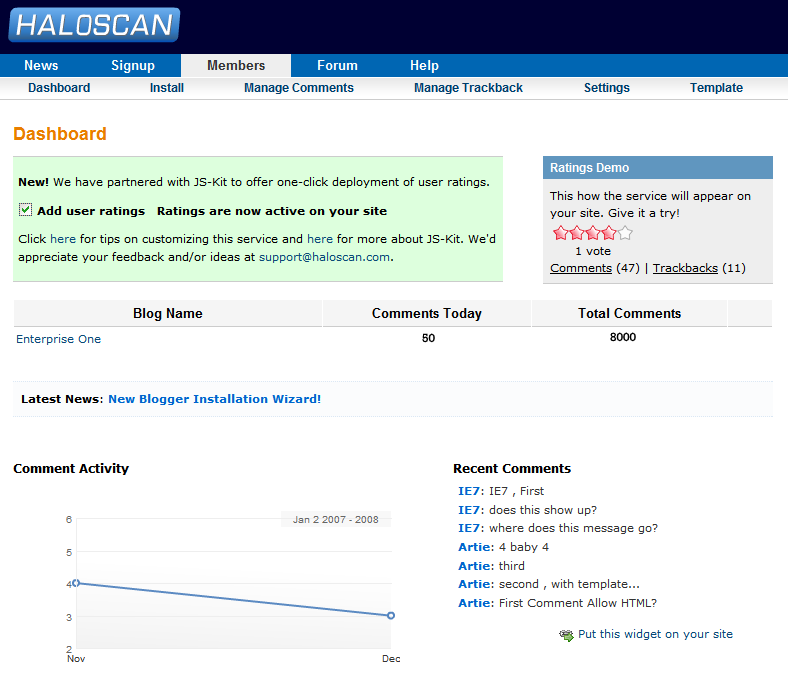Click the Nov data point on chart
Viewport: 788px width, 682px height.
tap(76, 583)
